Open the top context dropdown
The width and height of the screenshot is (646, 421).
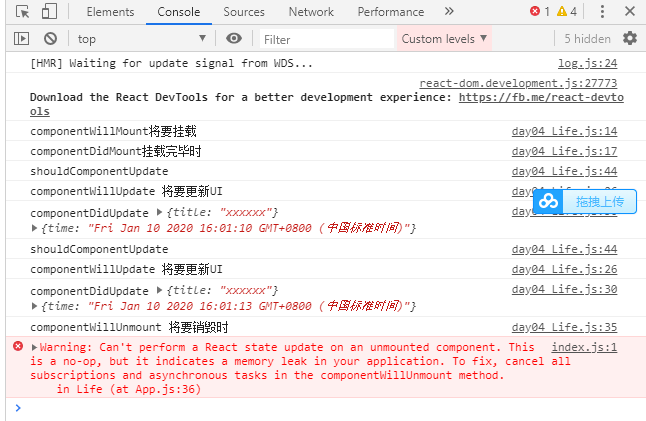pyautogui.click(x=141, y=39)
